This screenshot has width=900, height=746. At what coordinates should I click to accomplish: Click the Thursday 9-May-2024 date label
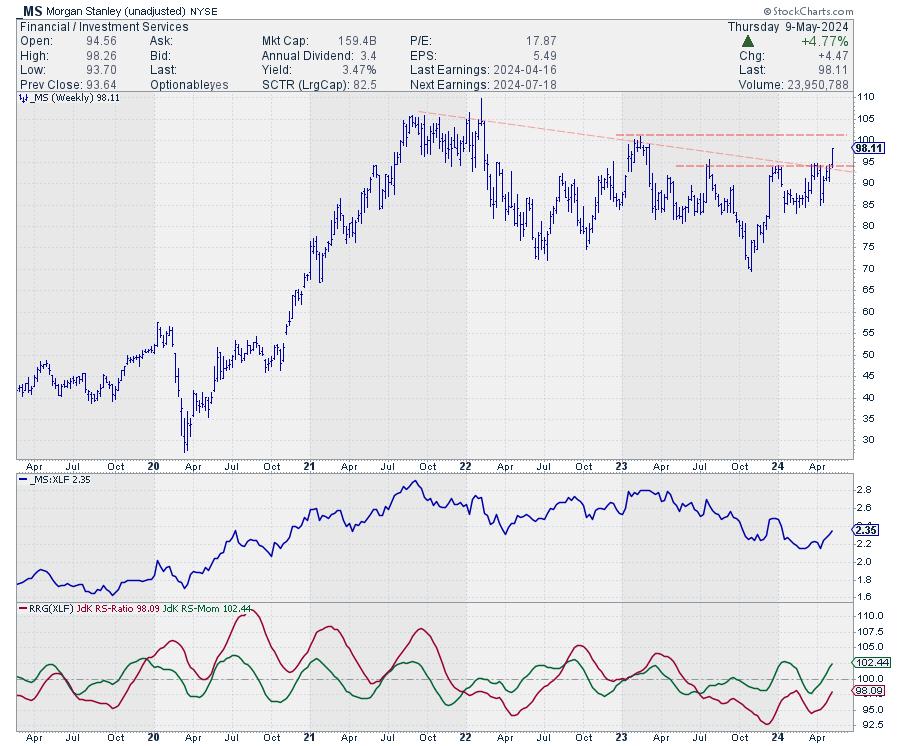pos(788,27)
